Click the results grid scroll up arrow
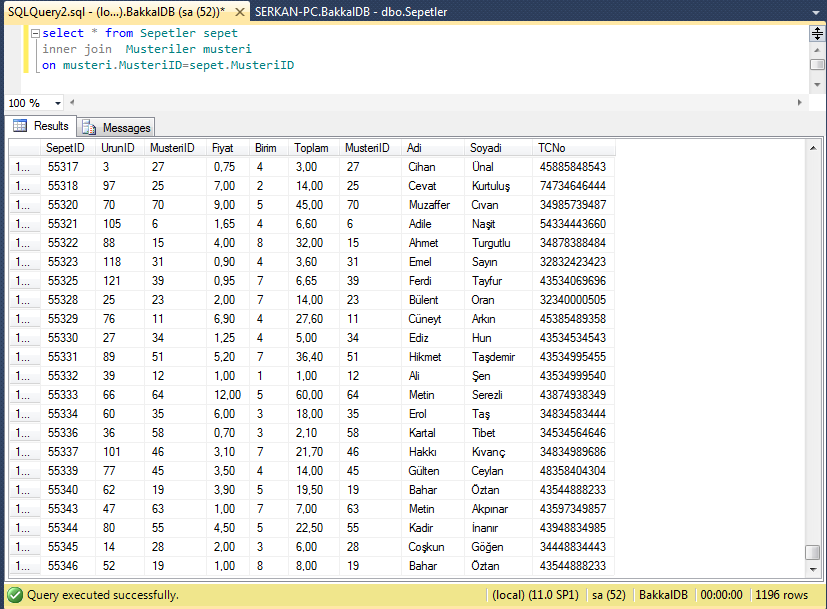This screenshot has height=609, width=827. (813, 148)
